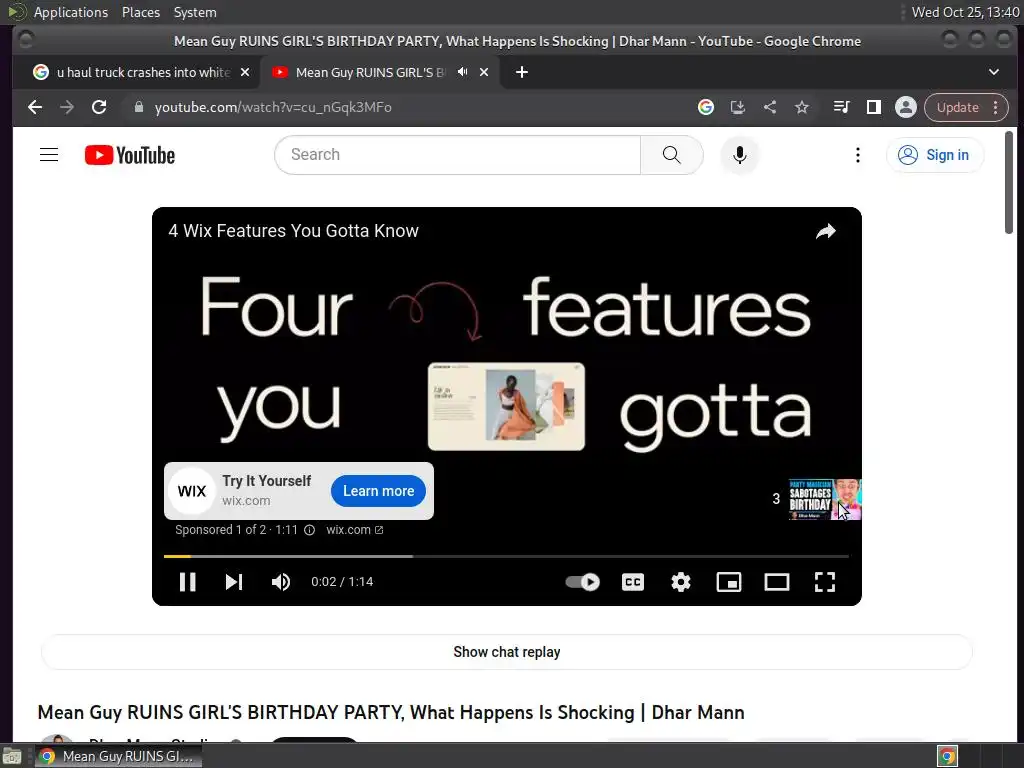This screenshot has height=768, width=1024.
Task: Mute the video using the speaker icon
Action: tap(281, 582)
